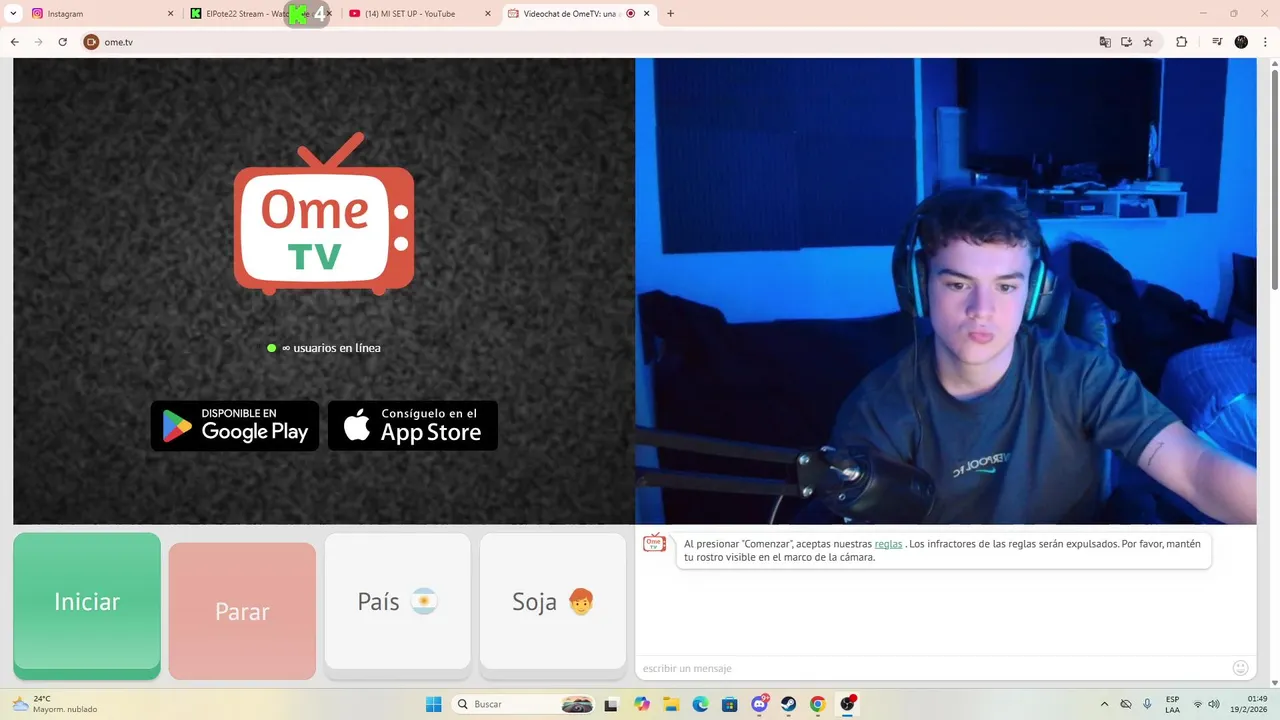
Task: Open the Wi-Fi network tray icon
Action: [1198, 704]
